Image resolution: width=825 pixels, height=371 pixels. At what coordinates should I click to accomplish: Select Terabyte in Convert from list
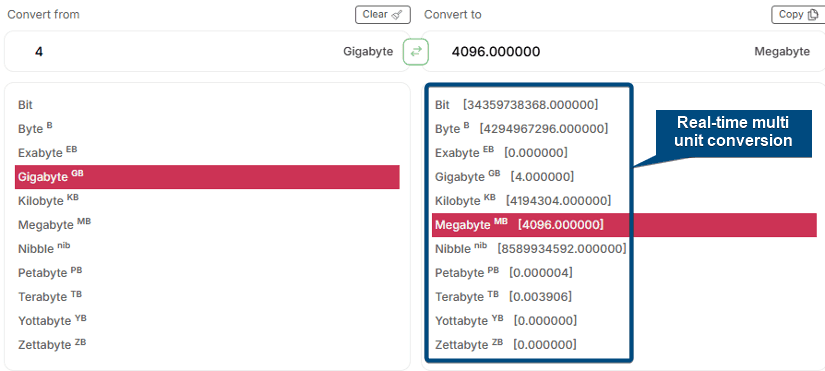pos(207,297)
